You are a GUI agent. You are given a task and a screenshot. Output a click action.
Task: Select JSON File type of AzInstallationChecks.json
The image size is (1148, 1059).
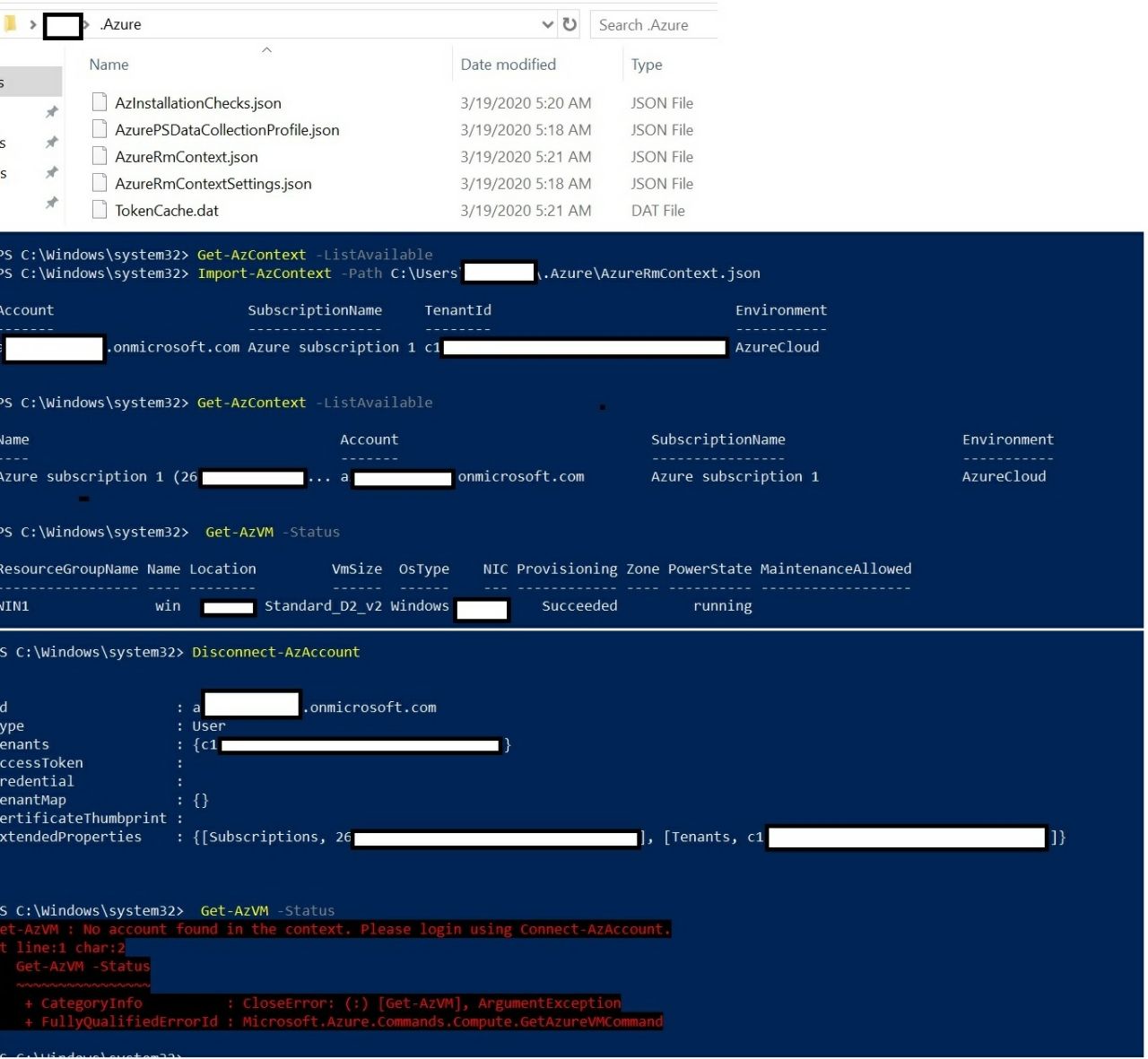click(x=662, y=103)
